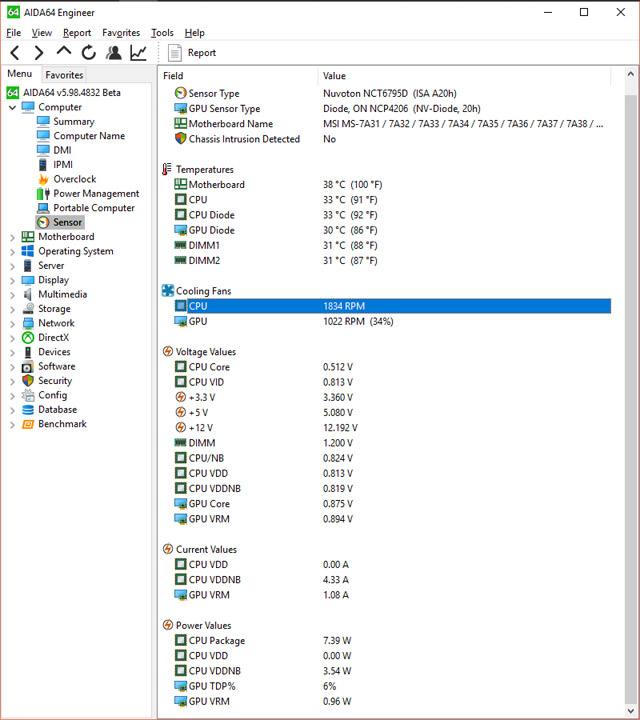Open the View menu
The height and width of the screenshot is (720, 640).
(42, 33)
